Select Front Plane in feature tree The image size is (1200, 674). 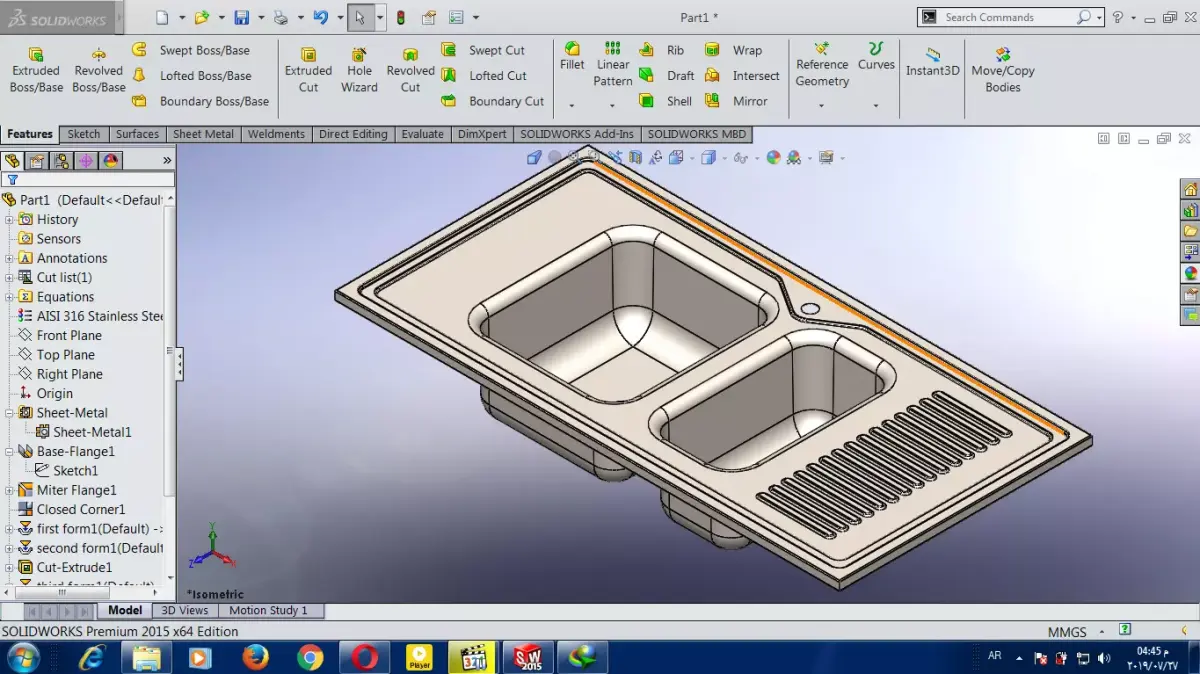click(x=69, y=335)
